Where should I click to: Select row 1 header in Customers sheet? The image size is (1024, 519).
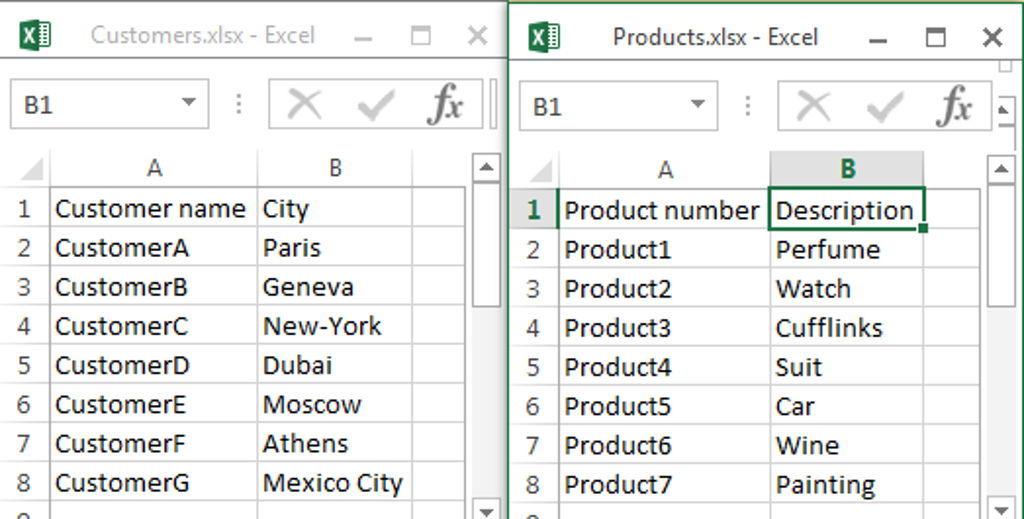click(24, 209)
